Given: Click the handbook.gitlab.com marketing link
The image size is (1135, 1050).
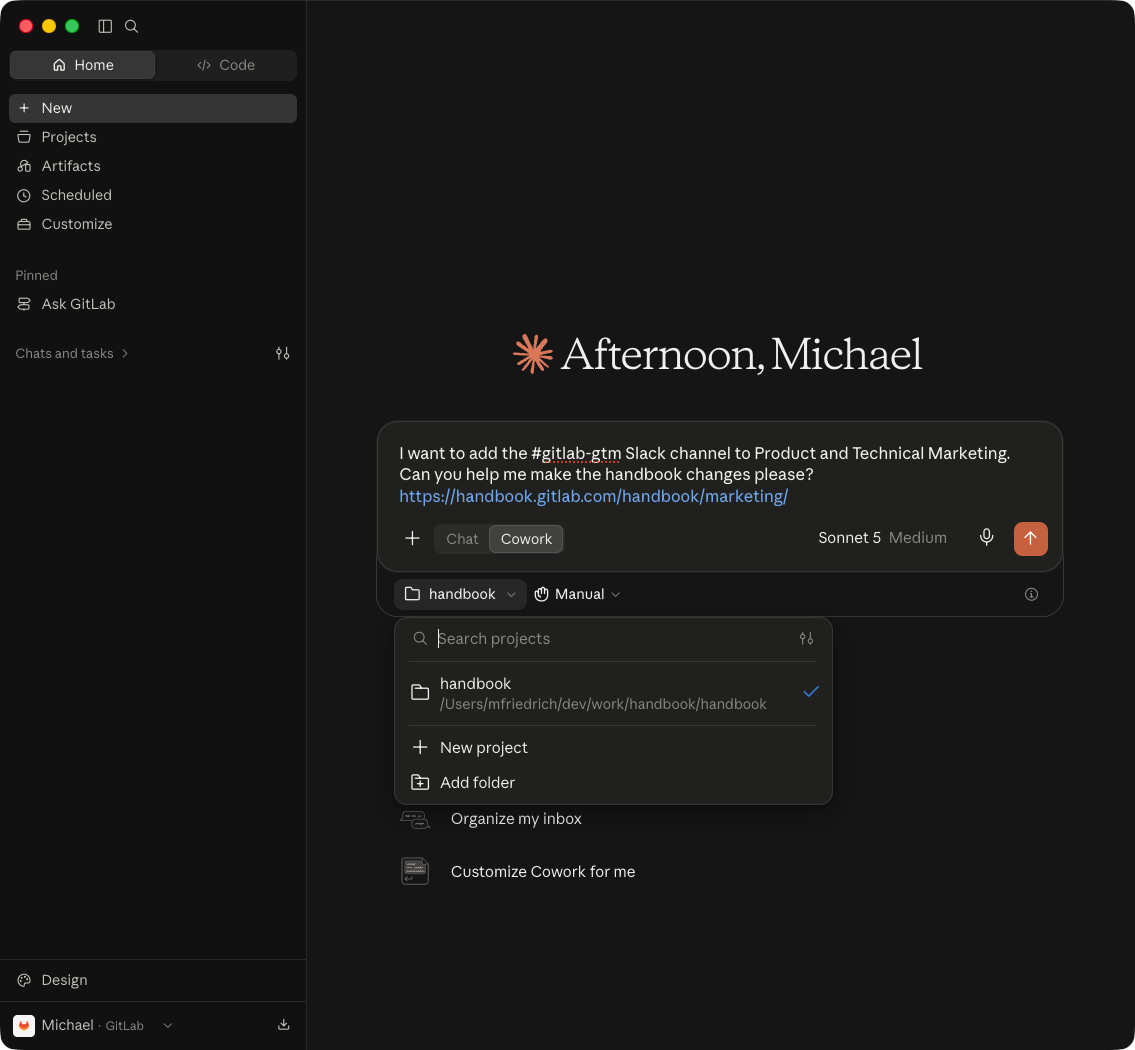Looking at the screenshot, I should [x=594, y=496].
